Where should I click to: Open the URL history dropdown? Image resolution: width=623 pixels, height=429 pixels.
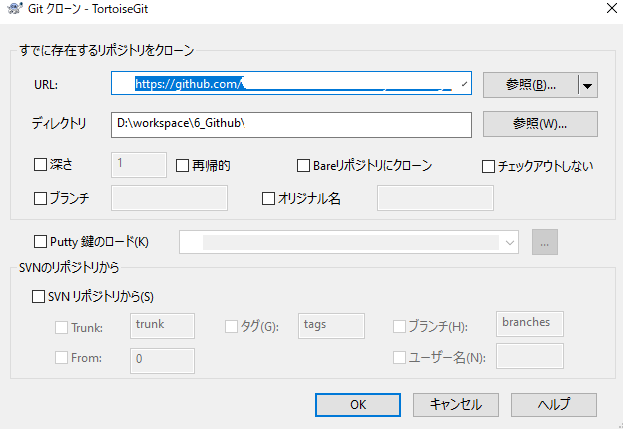coord(462,85)
